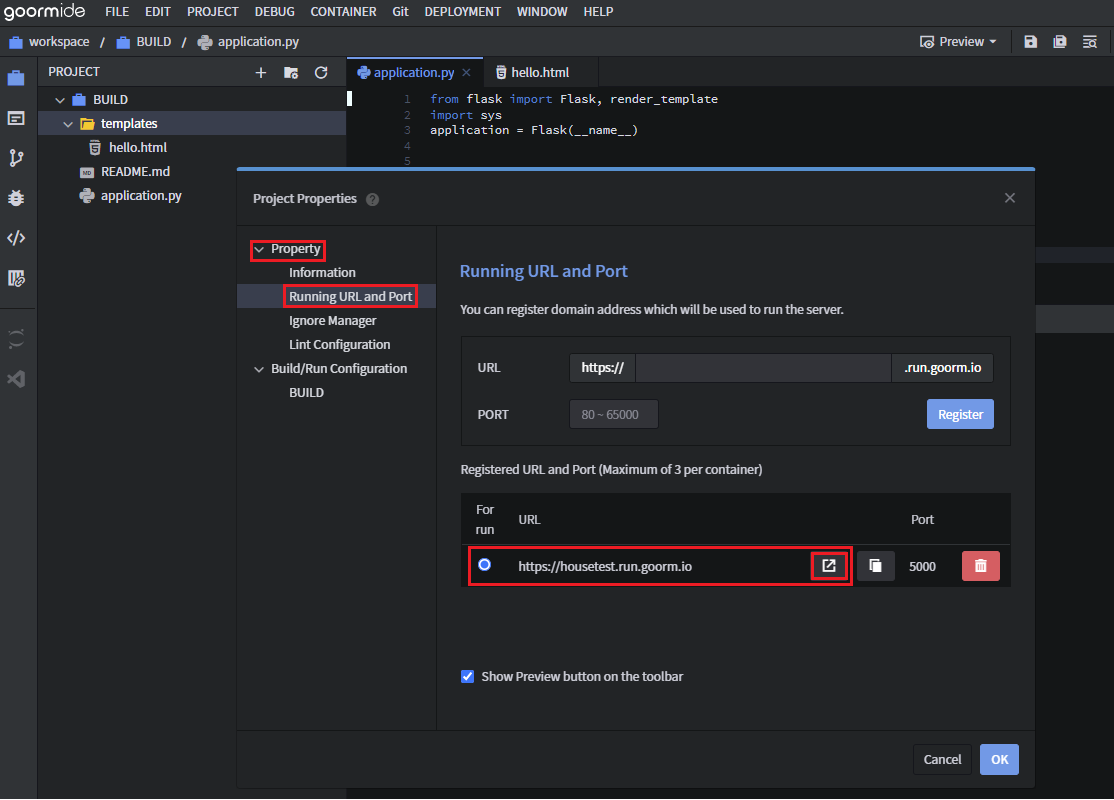Open application.py in the project tree

(x=141, y=195)
